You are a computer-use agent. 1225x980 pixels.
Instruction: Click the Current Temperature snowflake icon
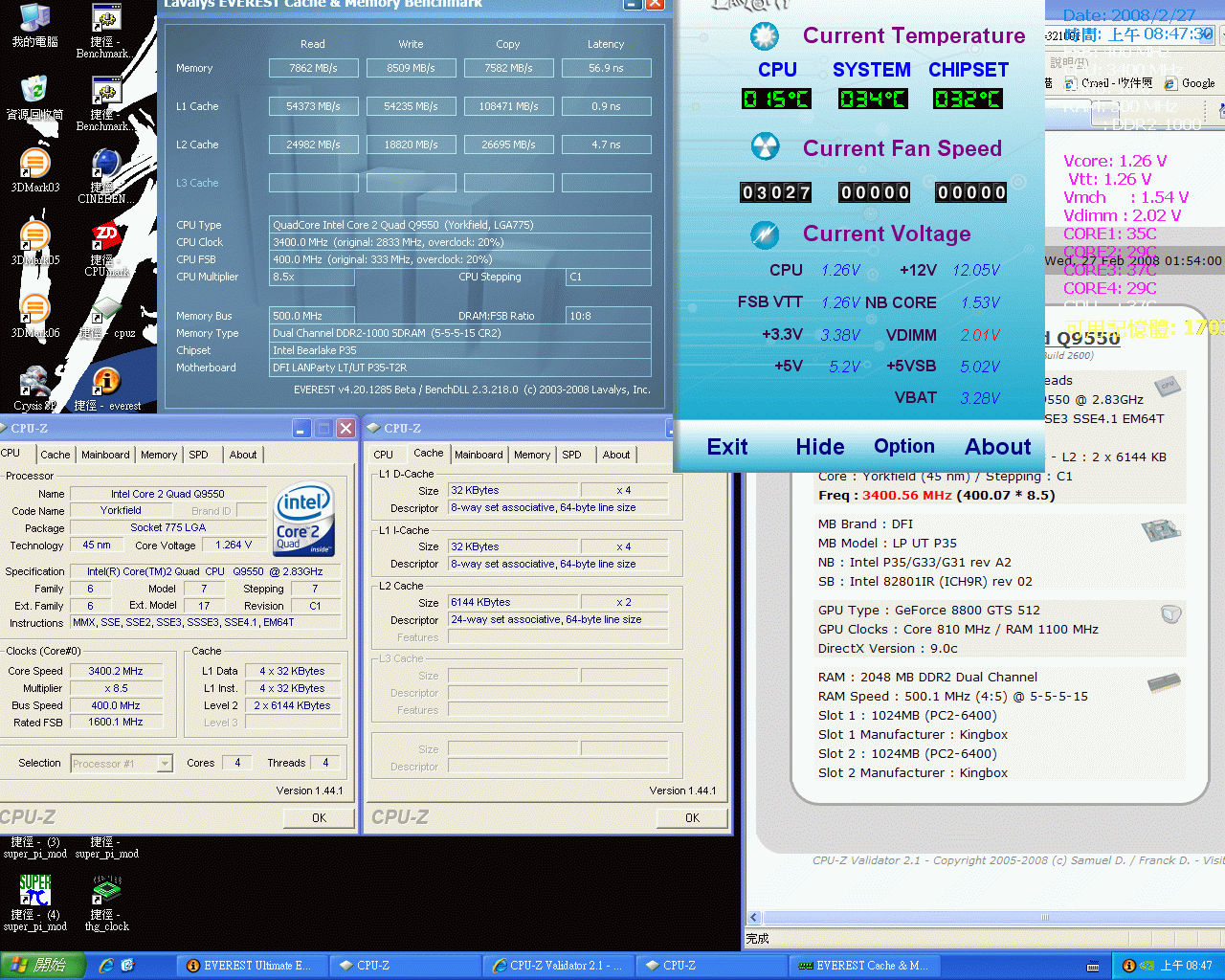click(x=764, y=36)
